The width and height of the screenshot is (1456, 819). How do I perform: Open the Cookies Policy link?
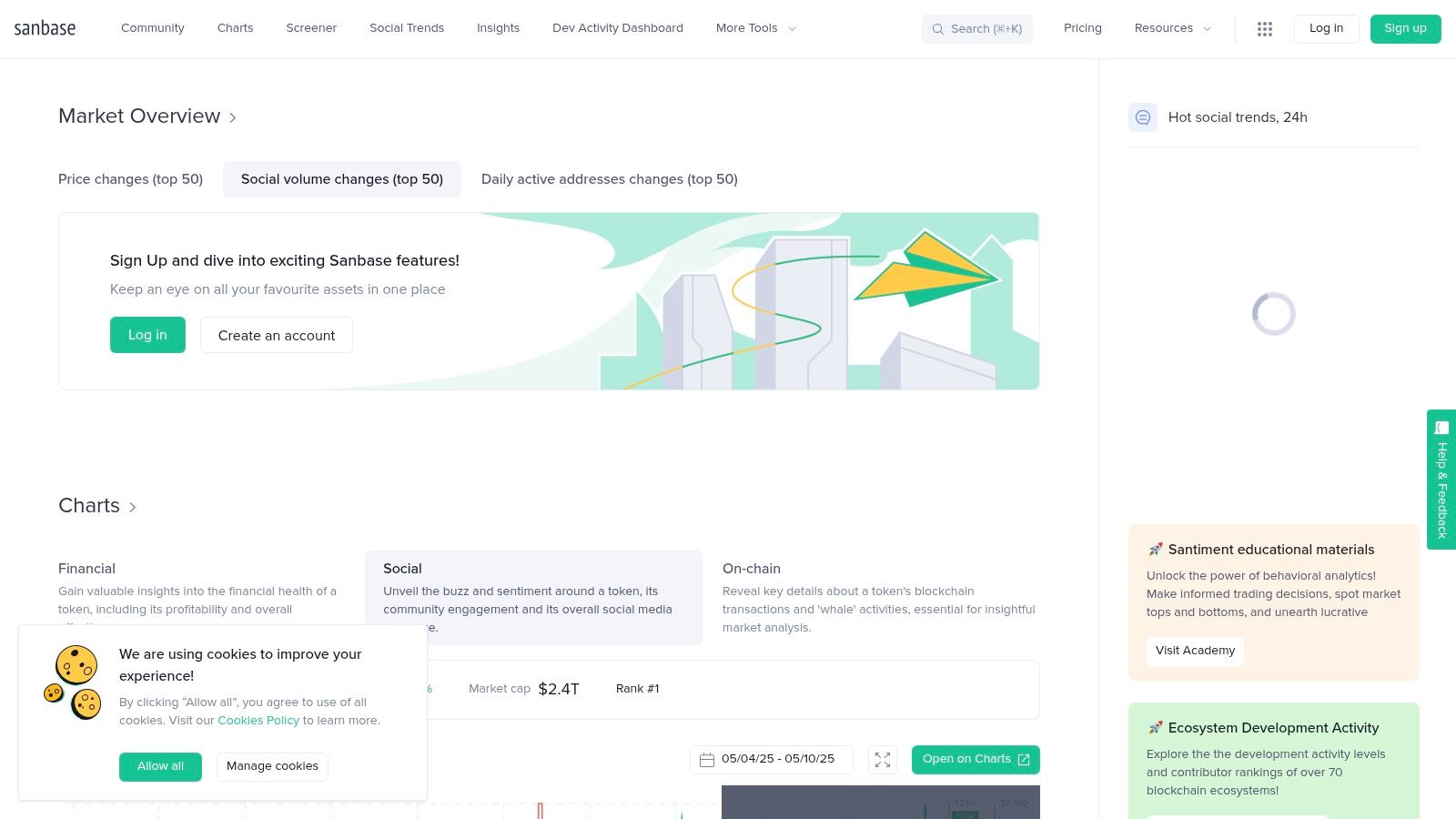[258, 720]
